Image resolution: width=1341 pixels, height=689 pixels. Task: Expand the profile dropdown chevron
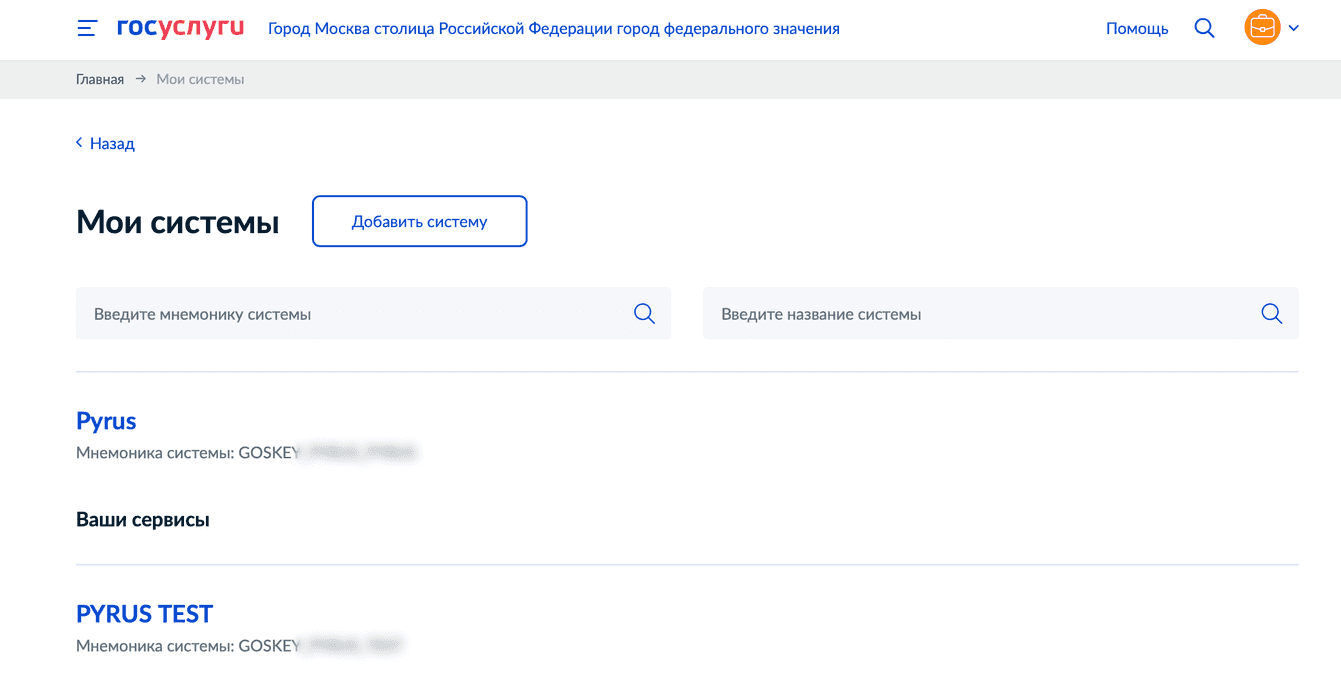click(x=1294, y=29)
